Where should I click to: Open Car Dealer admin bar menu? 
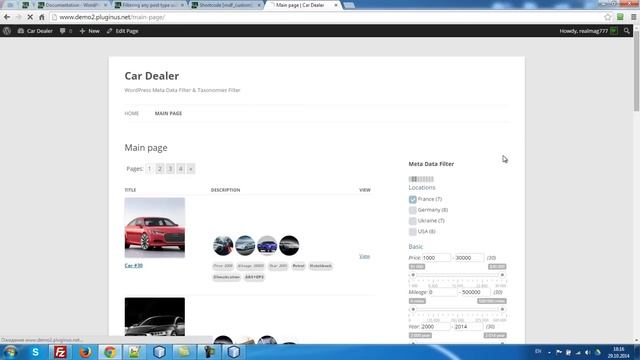click(35, 31)
